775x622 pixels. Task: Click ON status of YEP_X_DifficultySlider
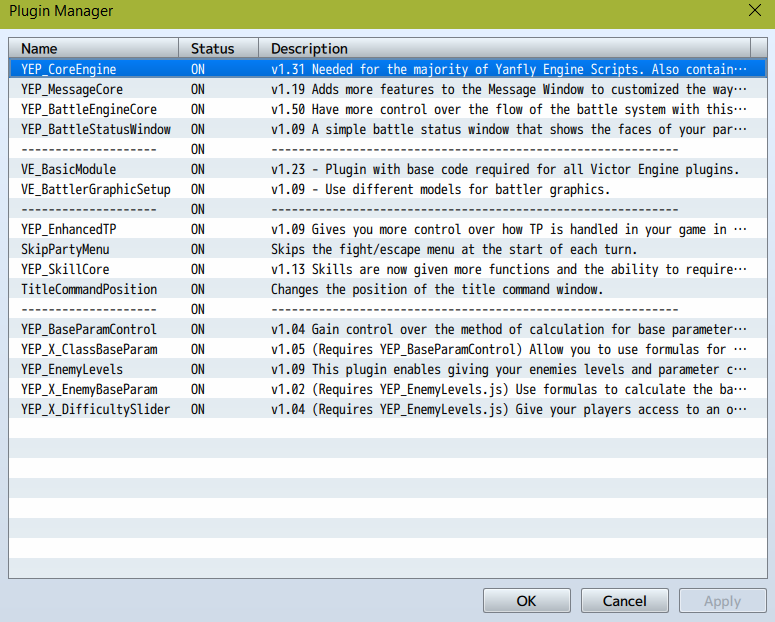pos(198,410)
